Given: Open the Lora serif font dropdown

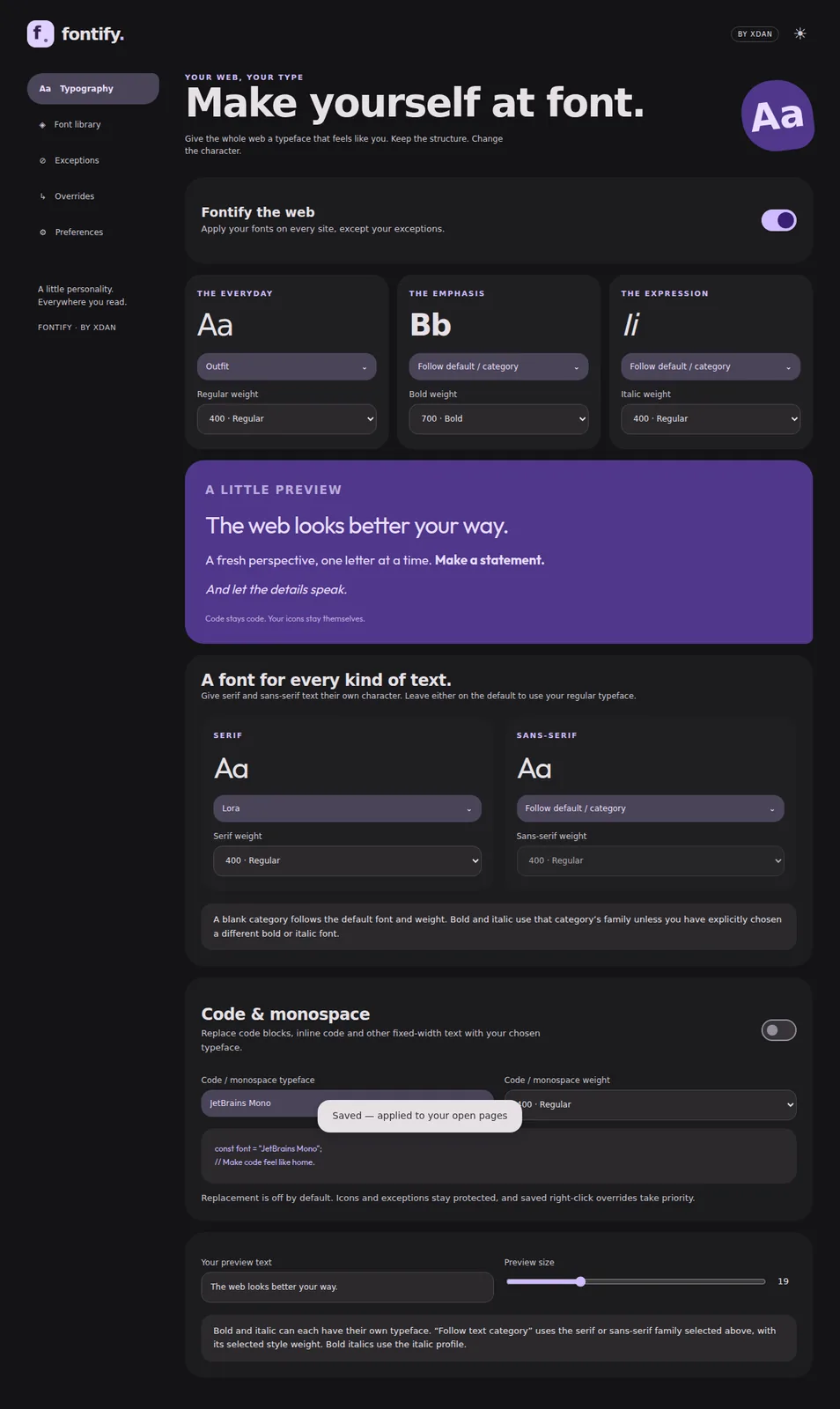Looking at the screenshot, I should coord(347,808).
